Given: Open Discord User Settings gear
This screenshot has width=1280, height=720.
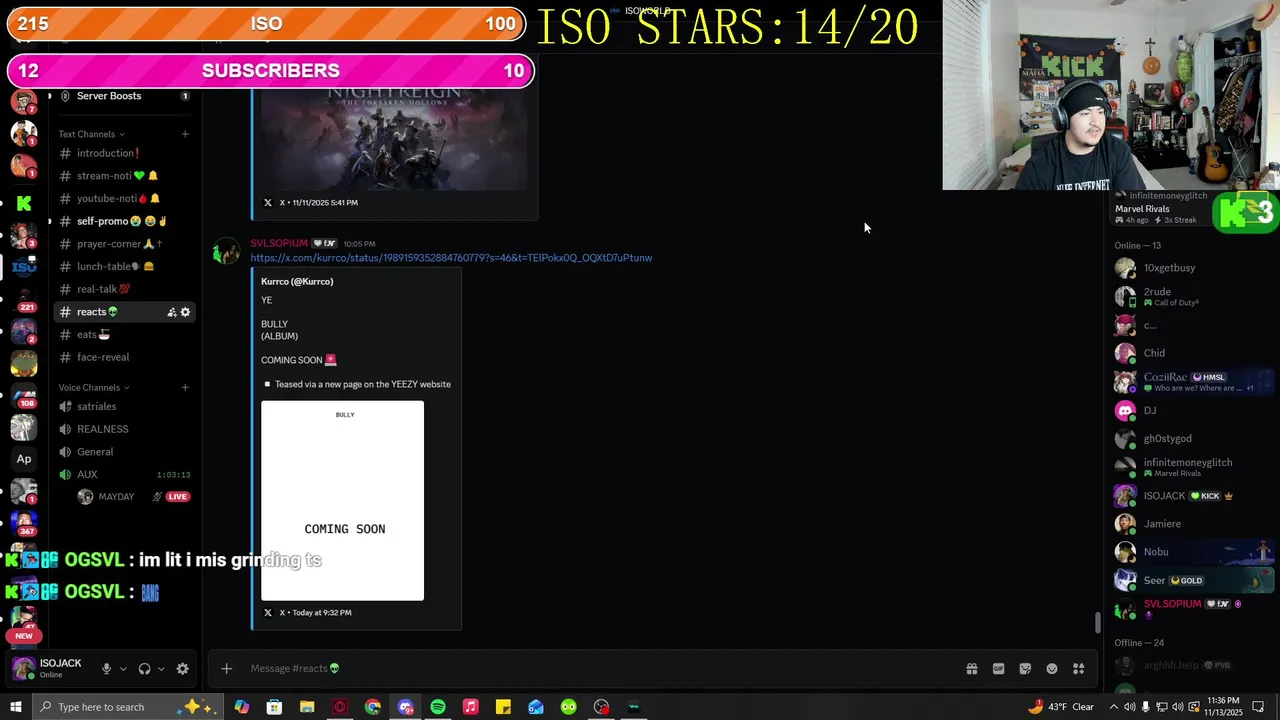Looking at the screenshot, I should tap(182, 669).
